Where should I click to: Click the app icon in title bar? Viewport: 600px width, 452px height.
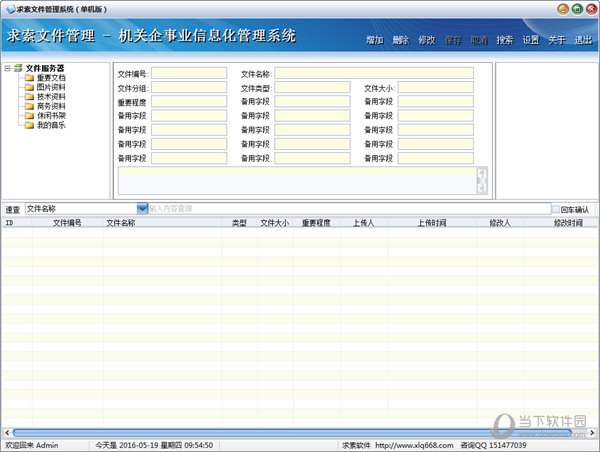point(8,8)
